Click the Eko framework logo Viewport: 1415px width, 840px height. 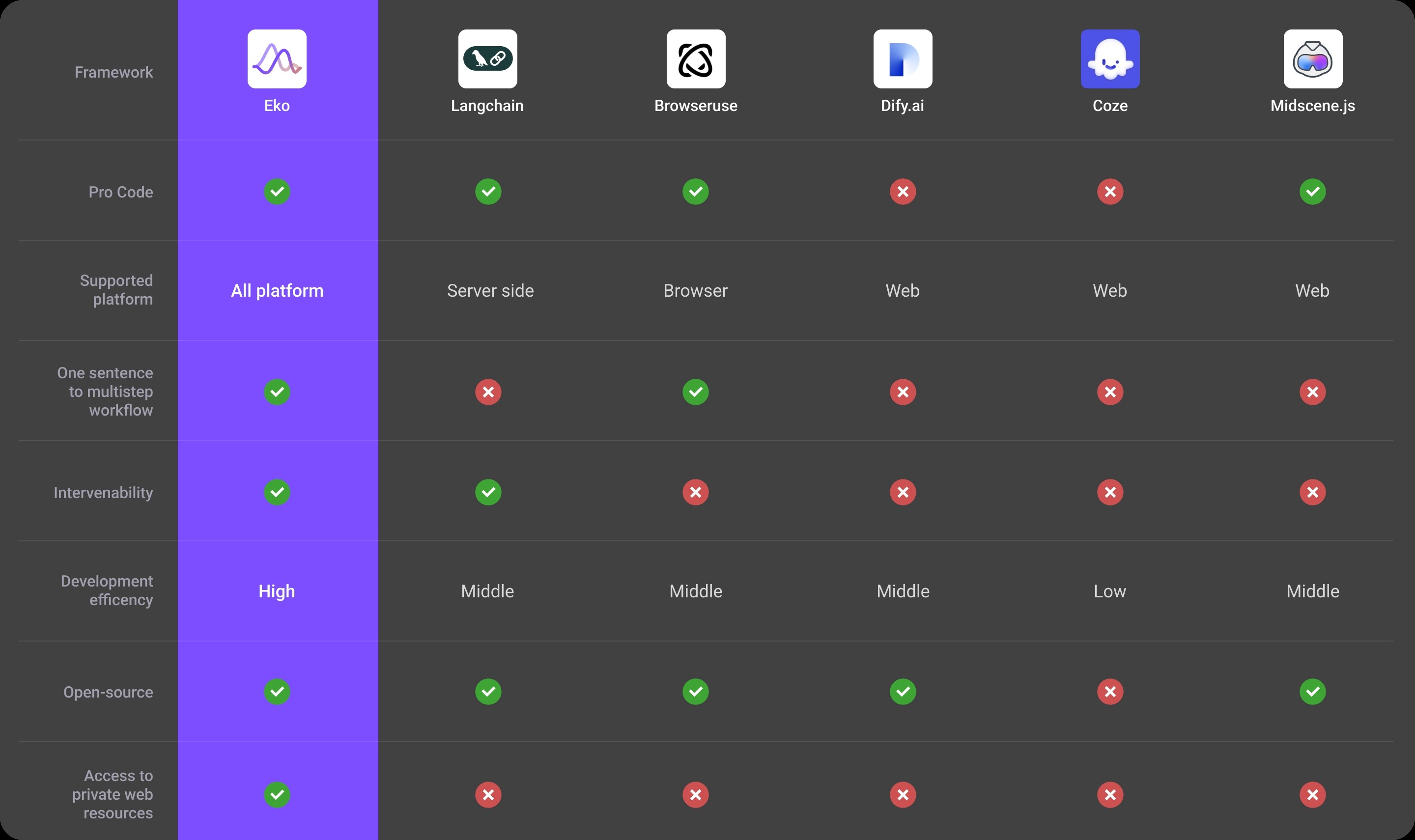point(277,59)
